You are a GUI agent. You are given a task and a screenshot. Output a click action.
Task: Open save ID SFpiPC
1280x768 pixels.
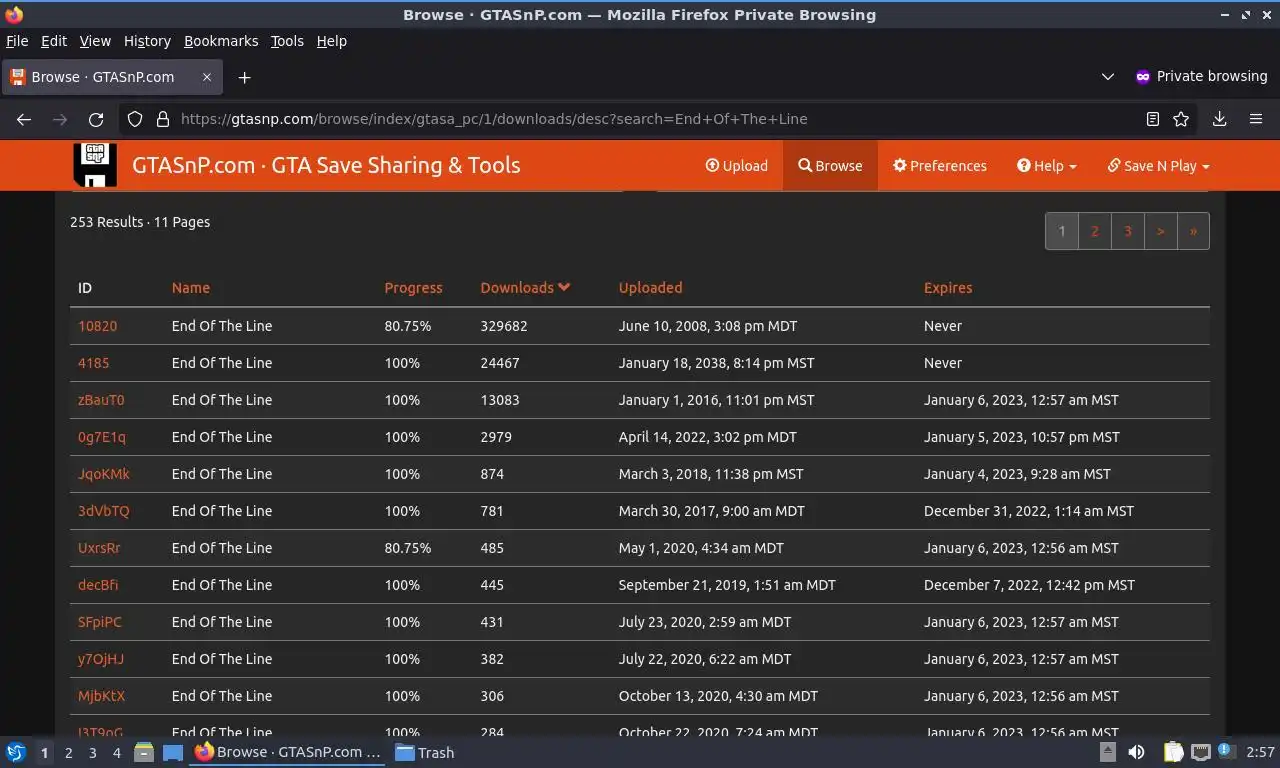100,622
